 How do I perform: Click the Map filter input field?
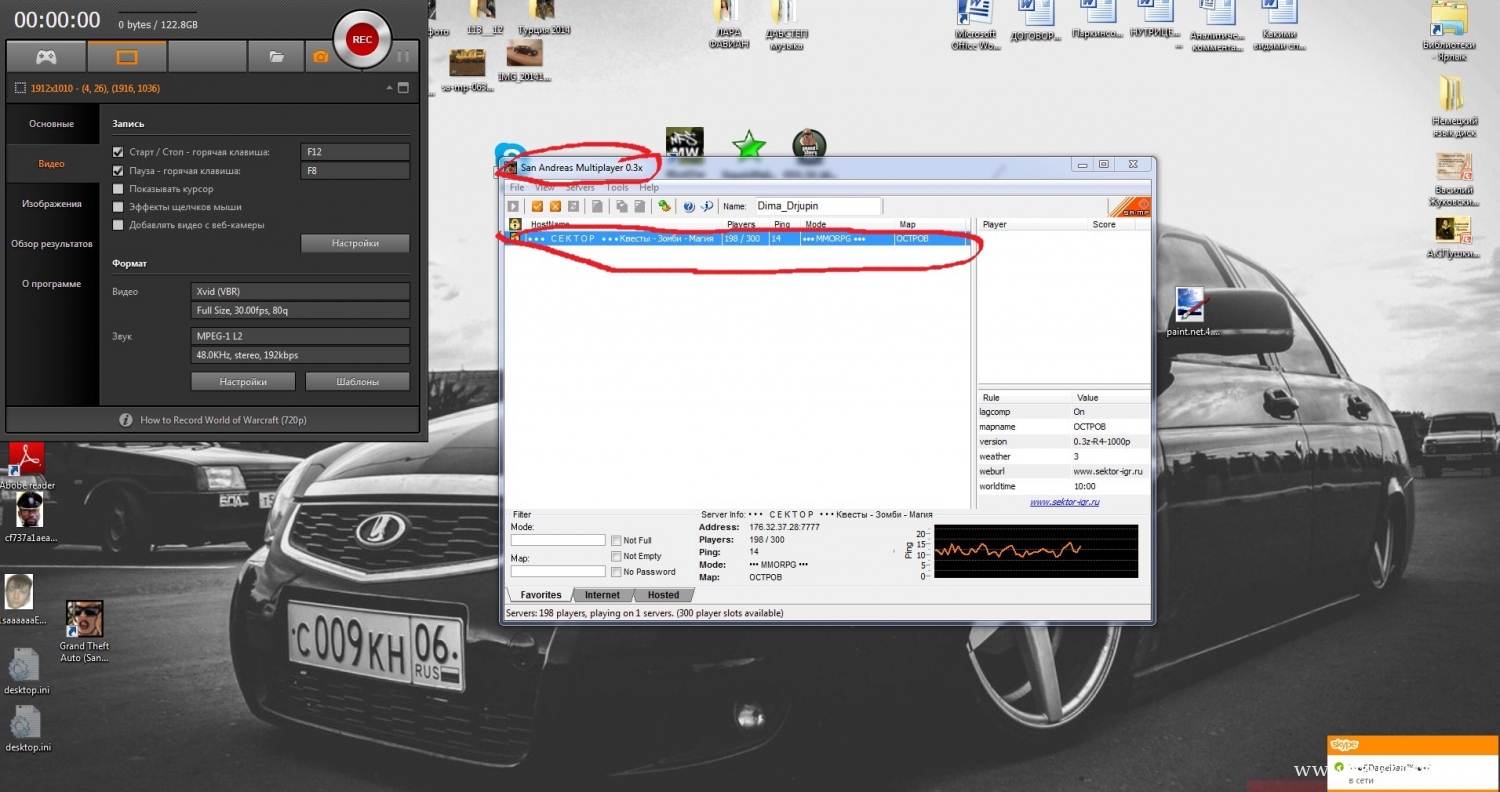[x=558, y=571]
